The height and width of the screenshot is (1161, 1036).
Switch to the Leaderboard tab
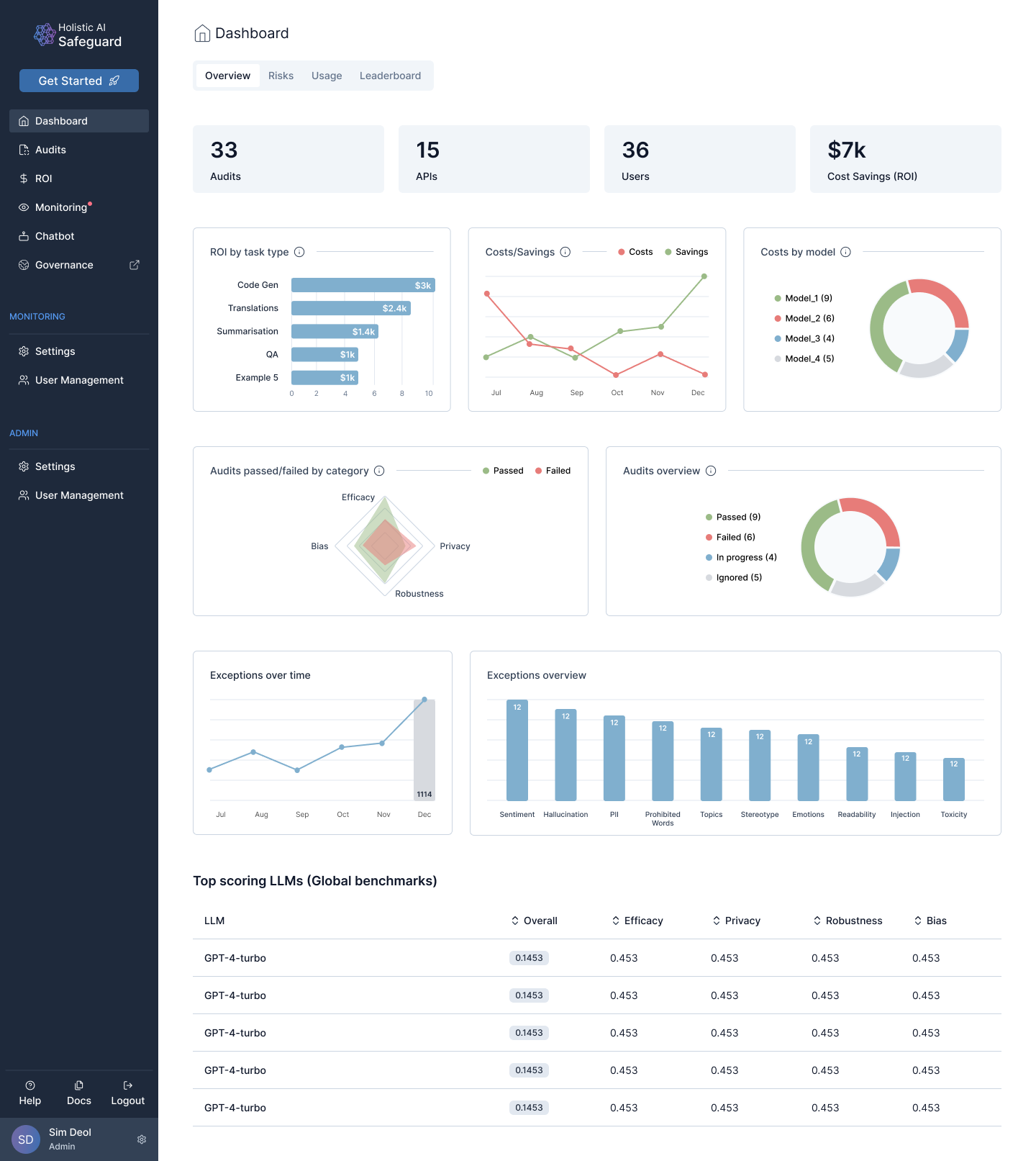pos(390,76)
